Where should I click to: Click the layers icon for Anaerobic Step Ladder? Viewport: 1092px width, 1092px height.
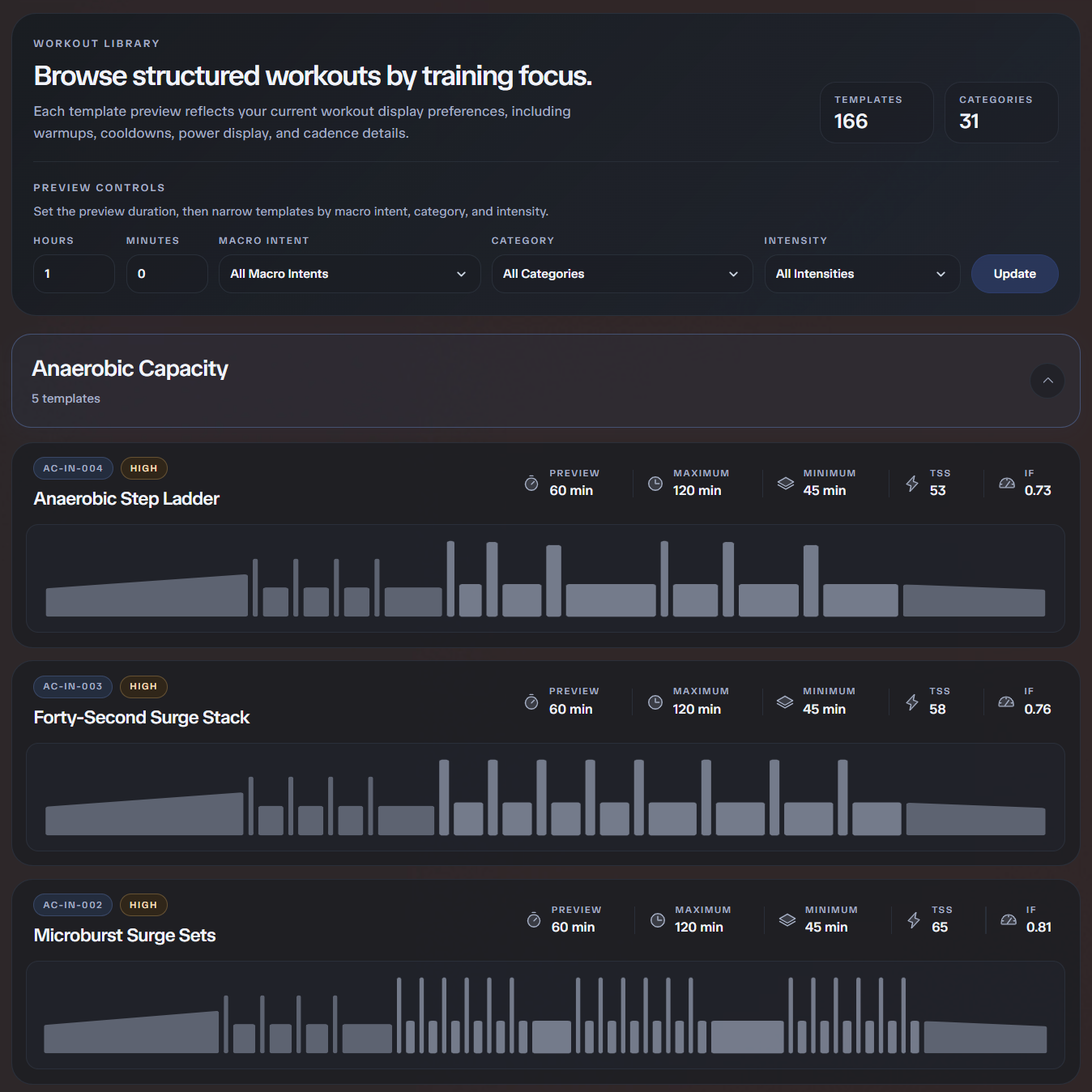pyautogui.click(x=786, y=484)
